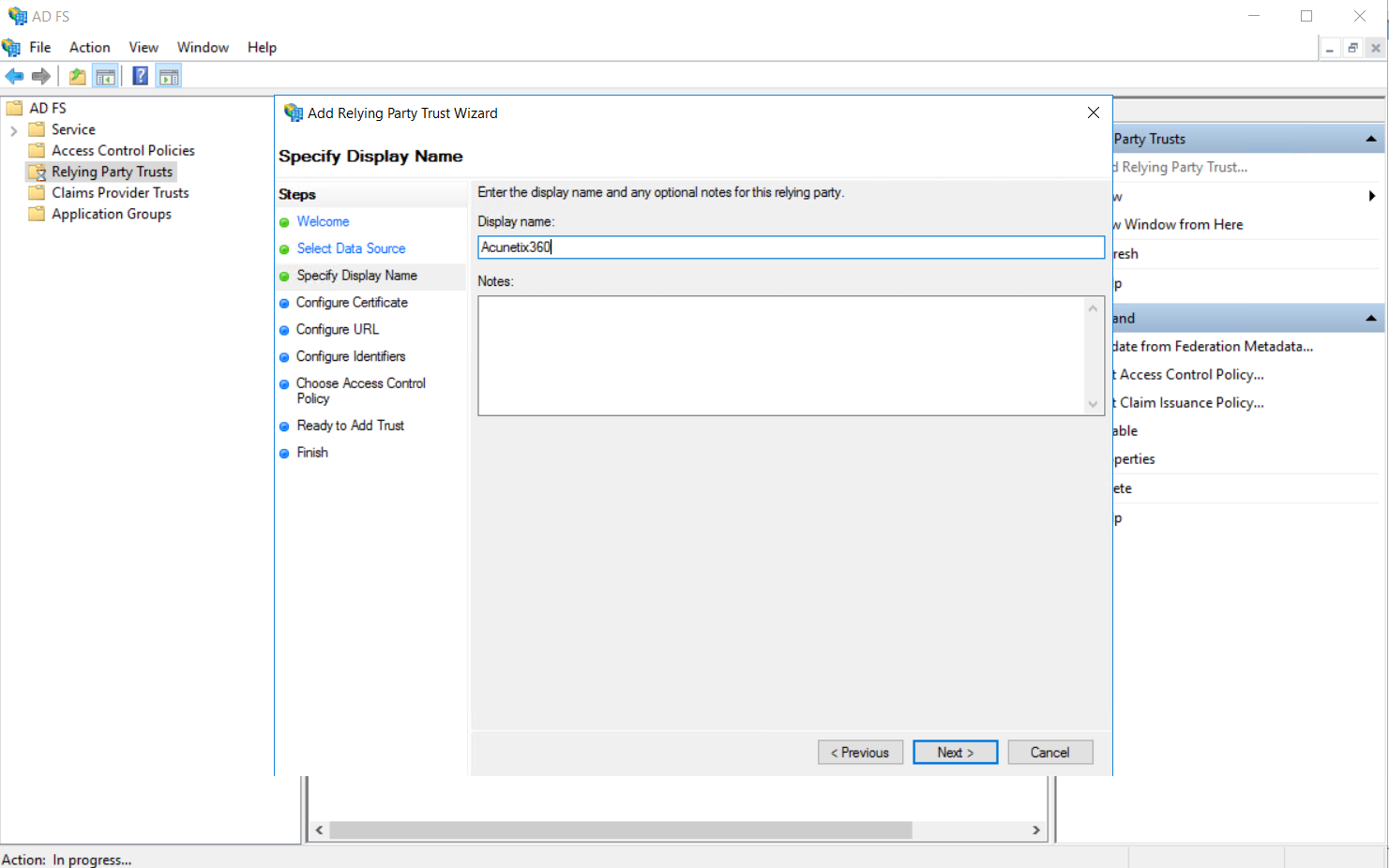Click the Next button
This screenshot has height=868, width=1389.
click(x=956, y=752)
